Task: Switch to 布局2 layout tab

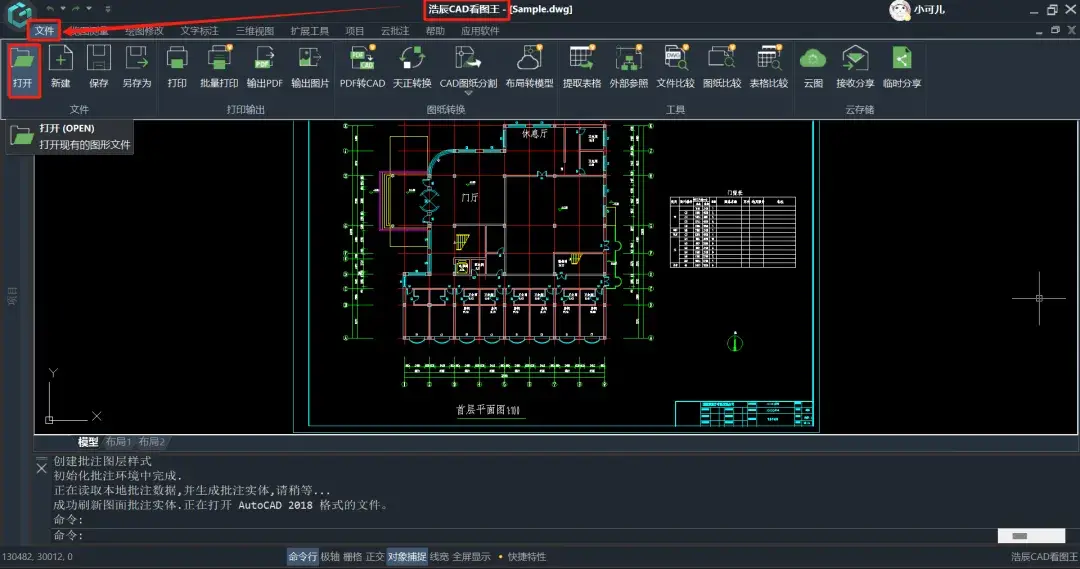Action: (152, 442)
